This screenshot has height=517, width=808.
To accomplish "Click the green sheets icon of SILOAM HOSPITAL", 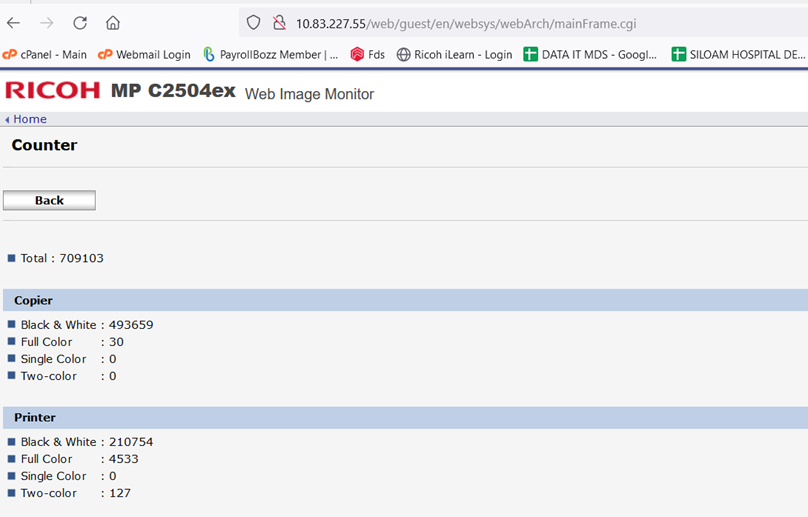I will pyautogui.click(x=679, y=54).
